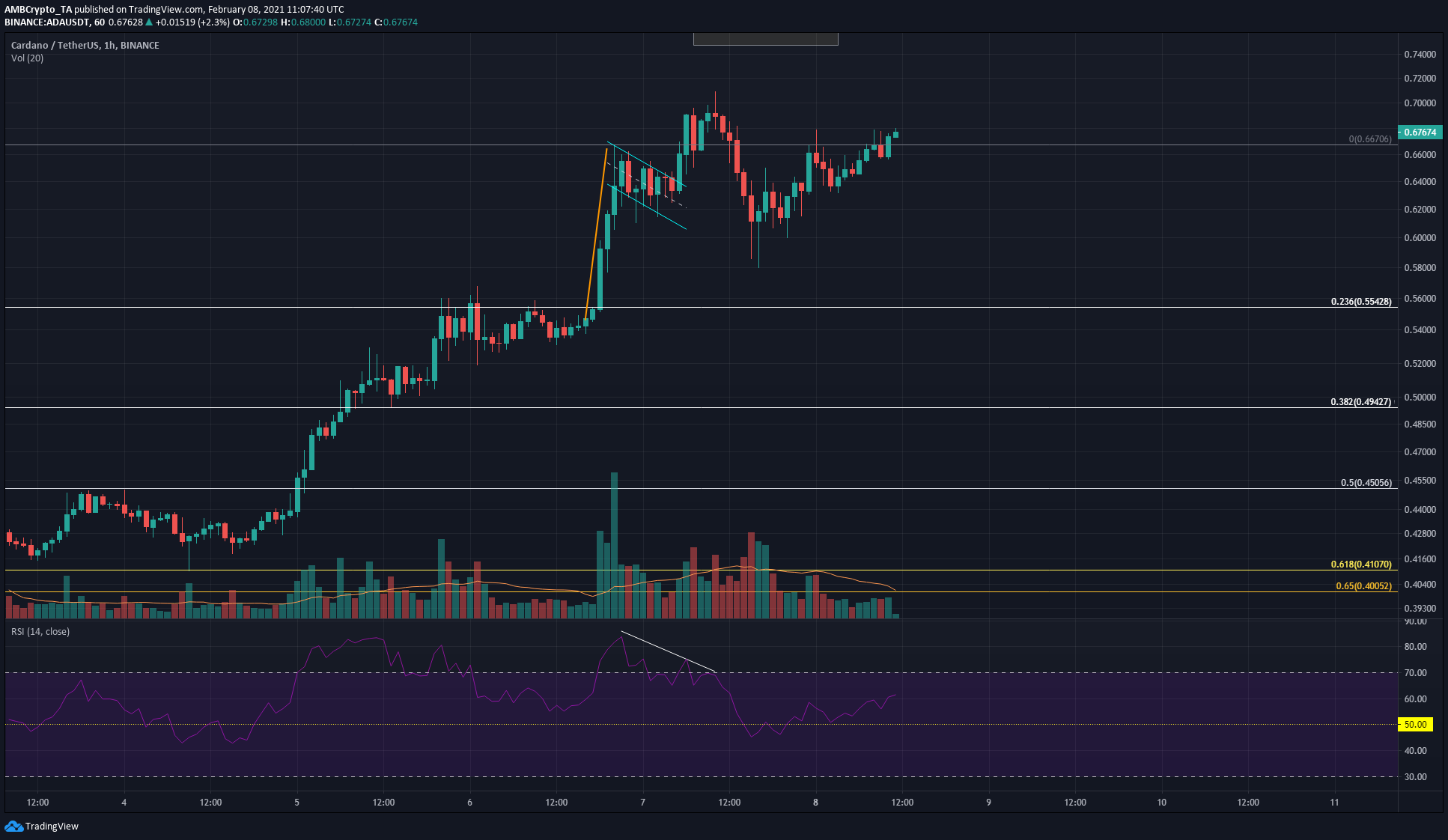Image resolution: width=1448 pixels, height=840 pixels.
Task: Click the white RSI divergence trend line
Action: tap(669, 651)
